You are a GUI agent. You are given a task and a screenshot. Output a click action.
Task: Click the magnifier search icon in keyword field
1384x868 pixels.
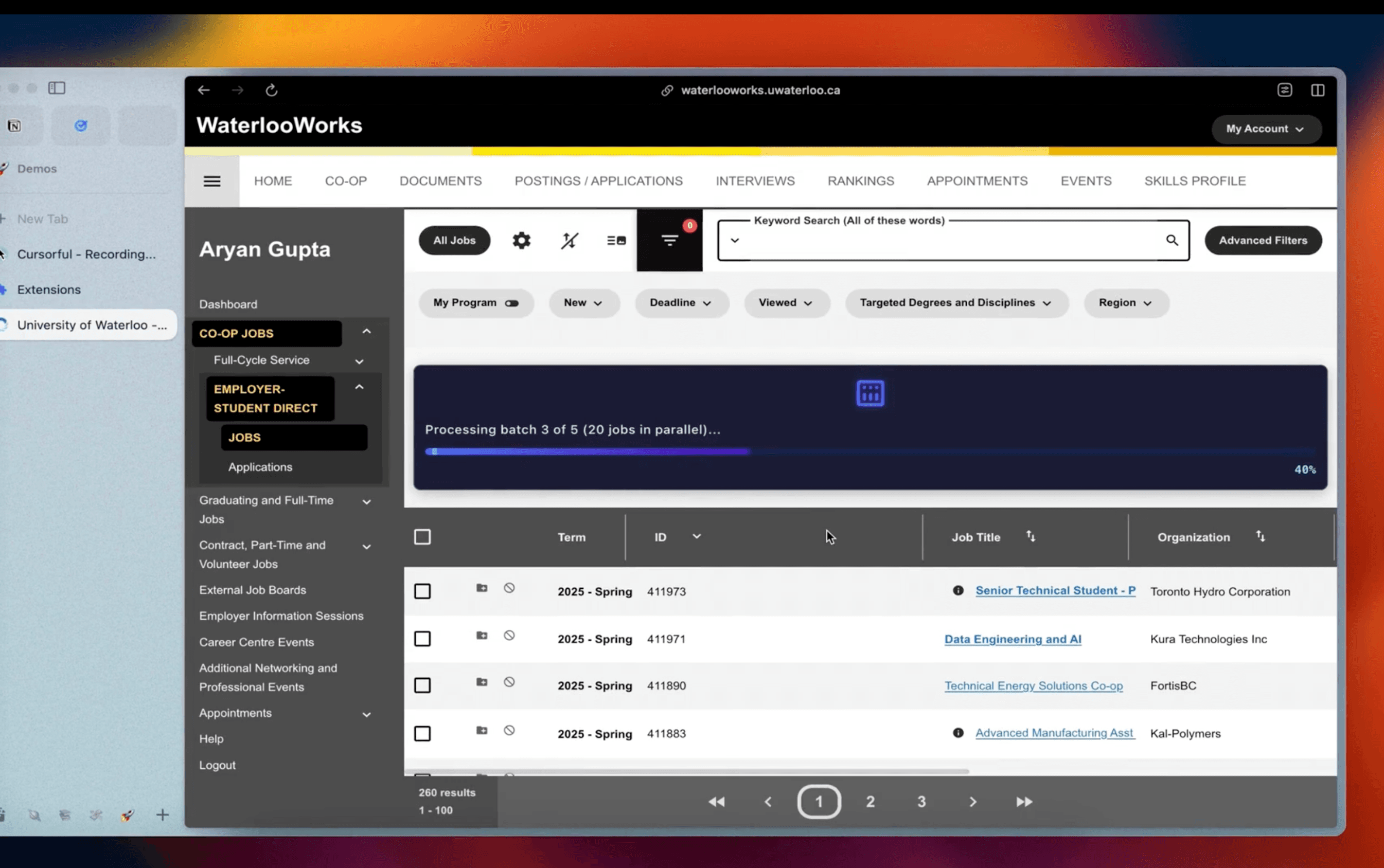pyautogui.click(x=1172, y=240)
